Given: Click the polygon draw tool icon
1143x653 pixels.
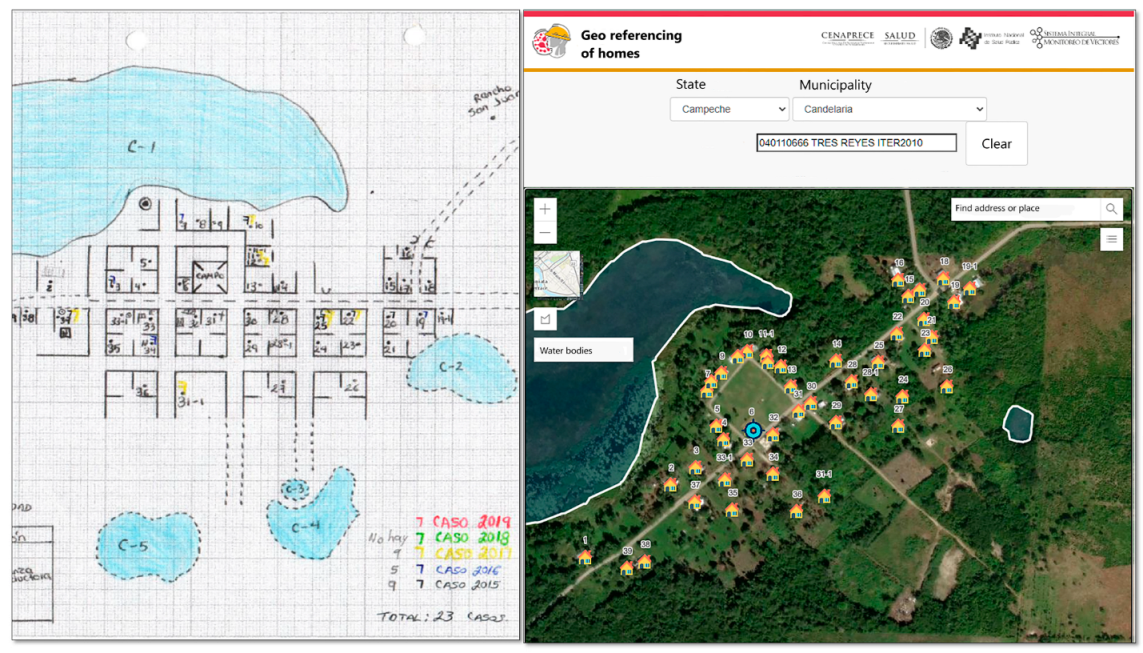Looking at the screenshot, I should 545,320.
